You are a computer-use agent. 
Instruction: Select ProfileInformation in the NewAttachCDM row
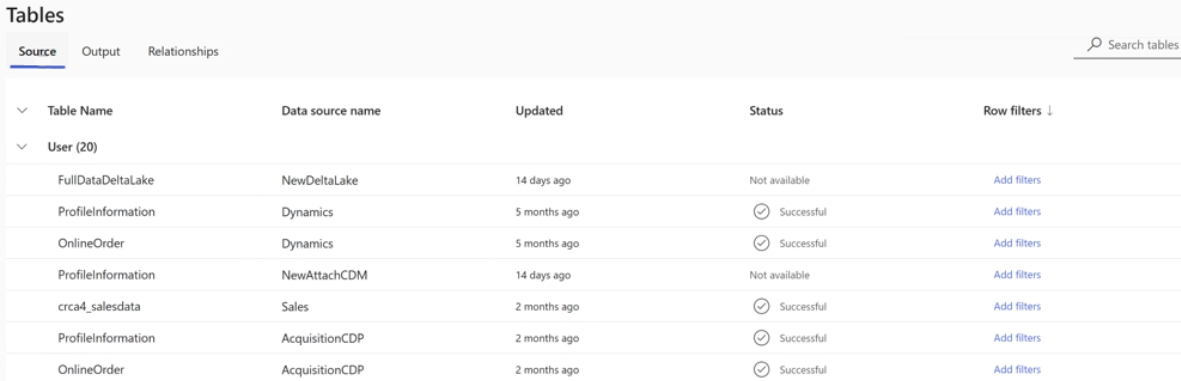[x=106, y=275]
